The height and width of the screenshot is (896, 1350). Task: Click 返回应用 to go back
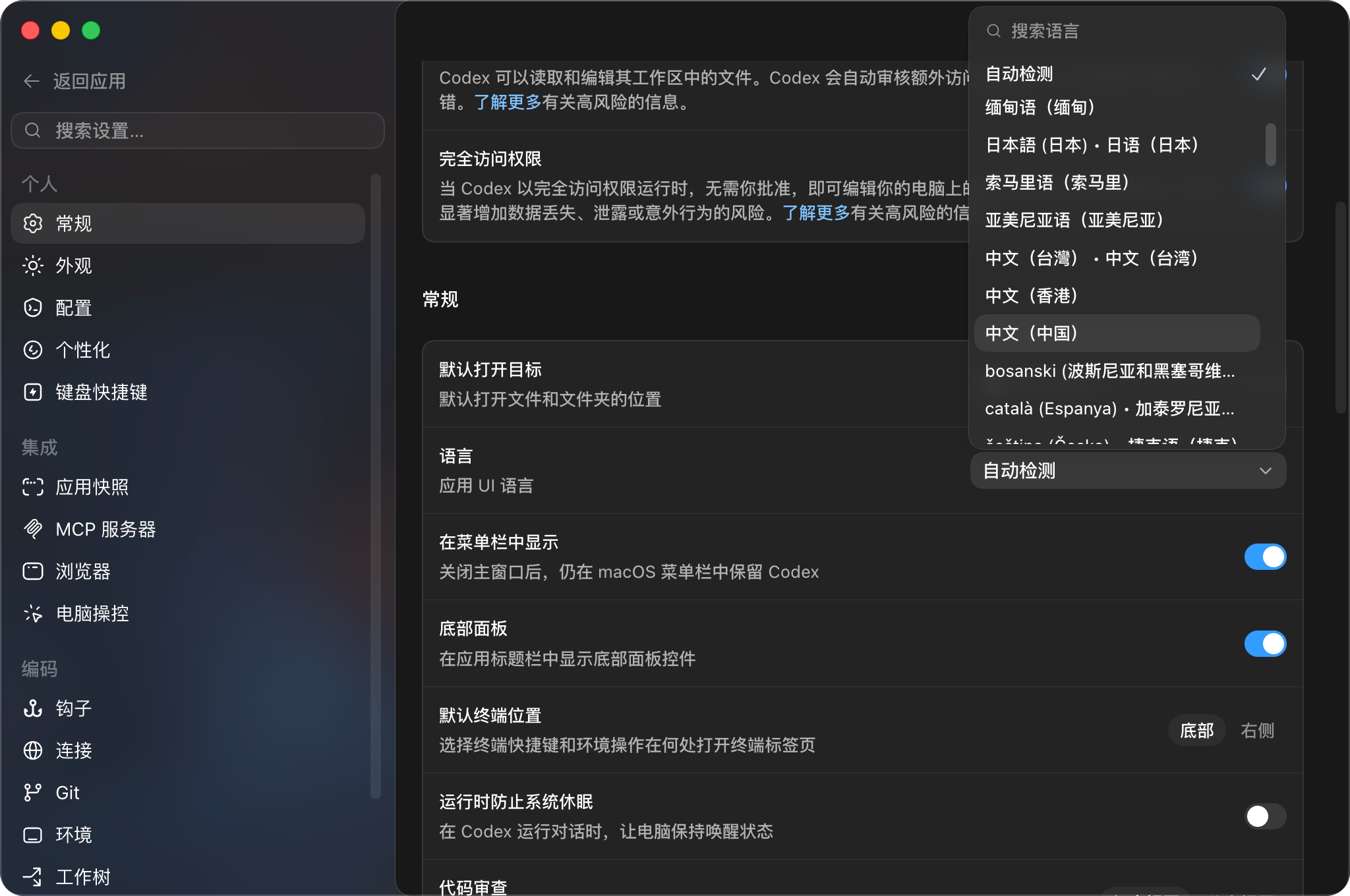pos(89,81)
